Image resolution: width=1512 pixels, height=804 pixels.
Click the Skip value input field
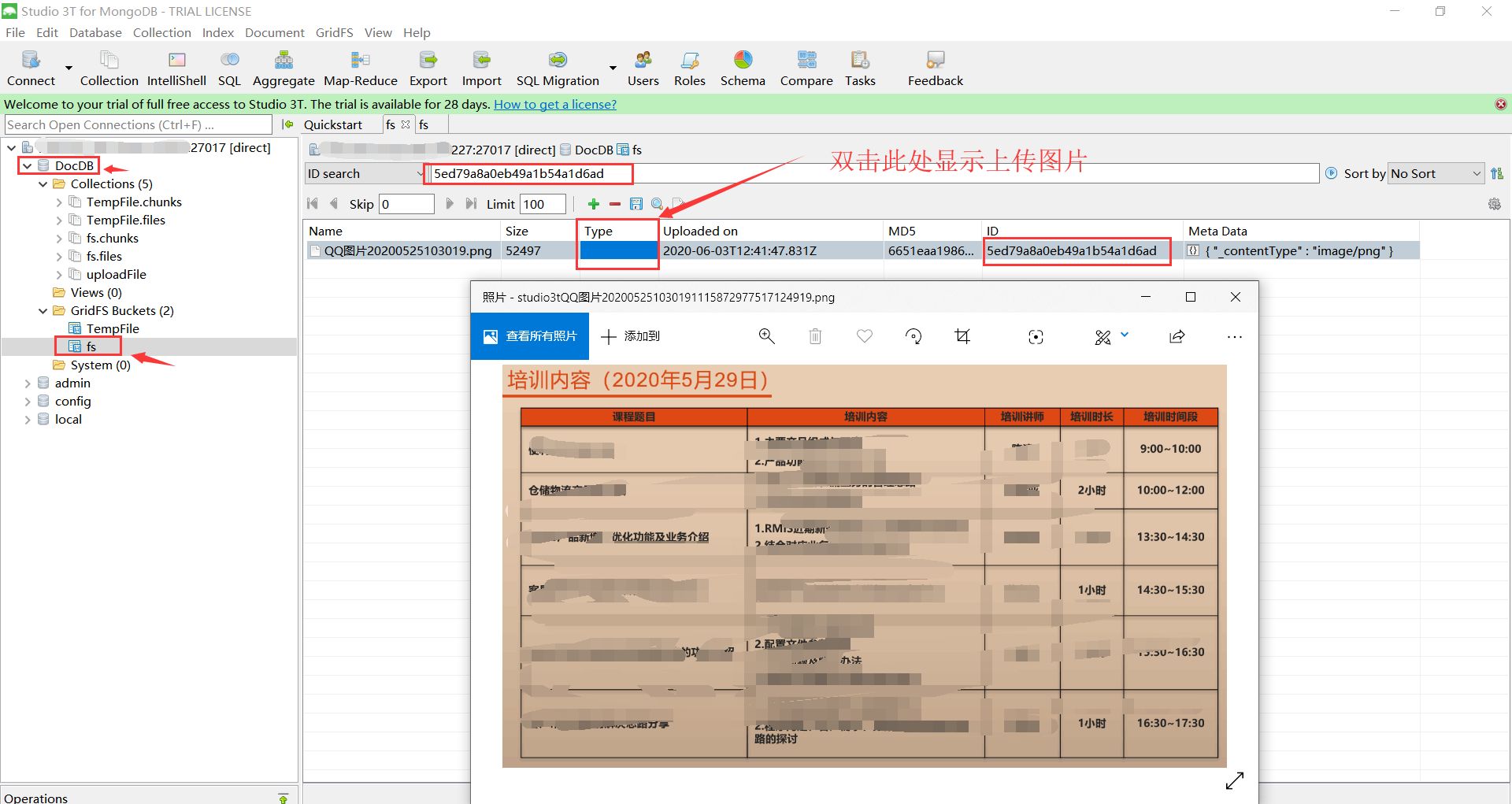[x=406, y=204]
